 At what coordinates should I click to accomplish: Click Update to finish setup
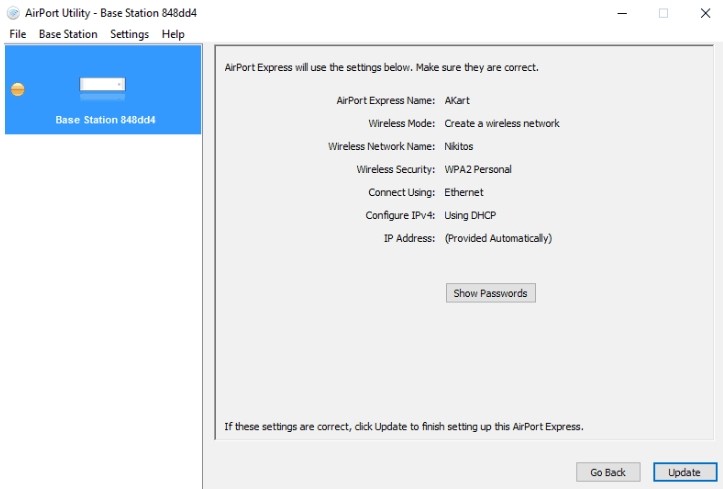(x=685, y=472)
